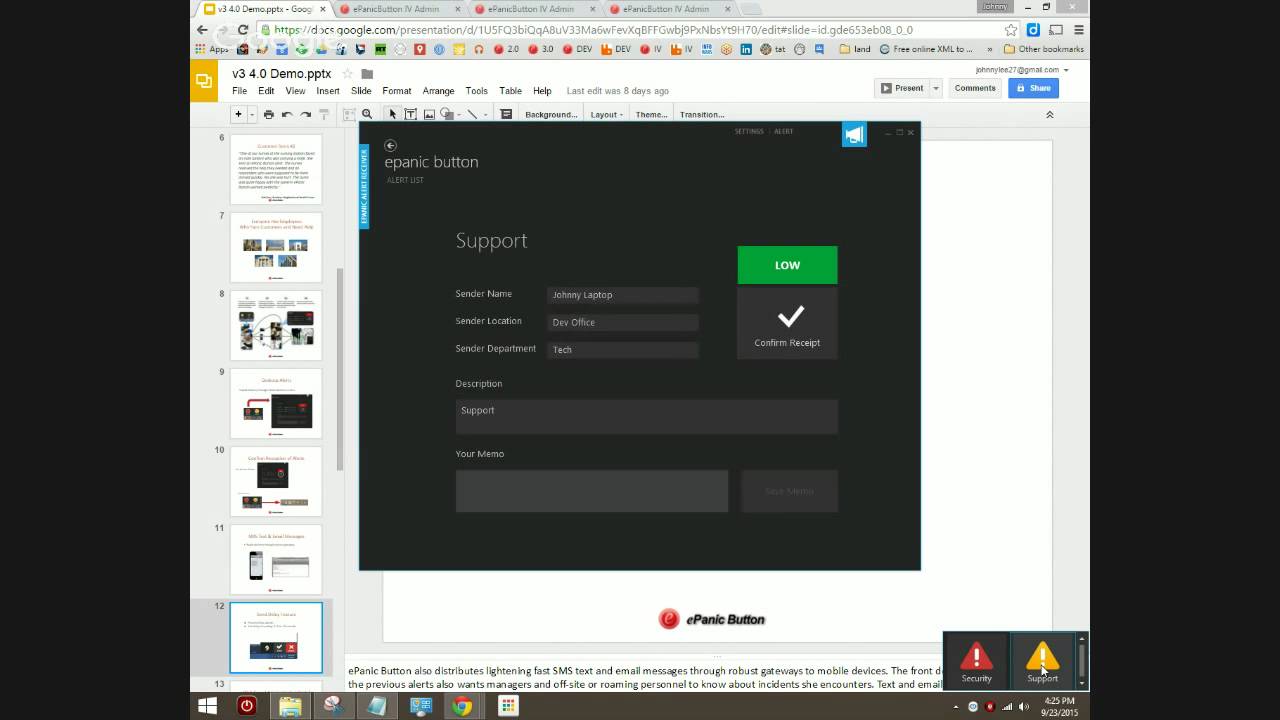Click the move to folder icon
Image resolution: width=1280 pixels, height=720 pixels.
[367, 74]
